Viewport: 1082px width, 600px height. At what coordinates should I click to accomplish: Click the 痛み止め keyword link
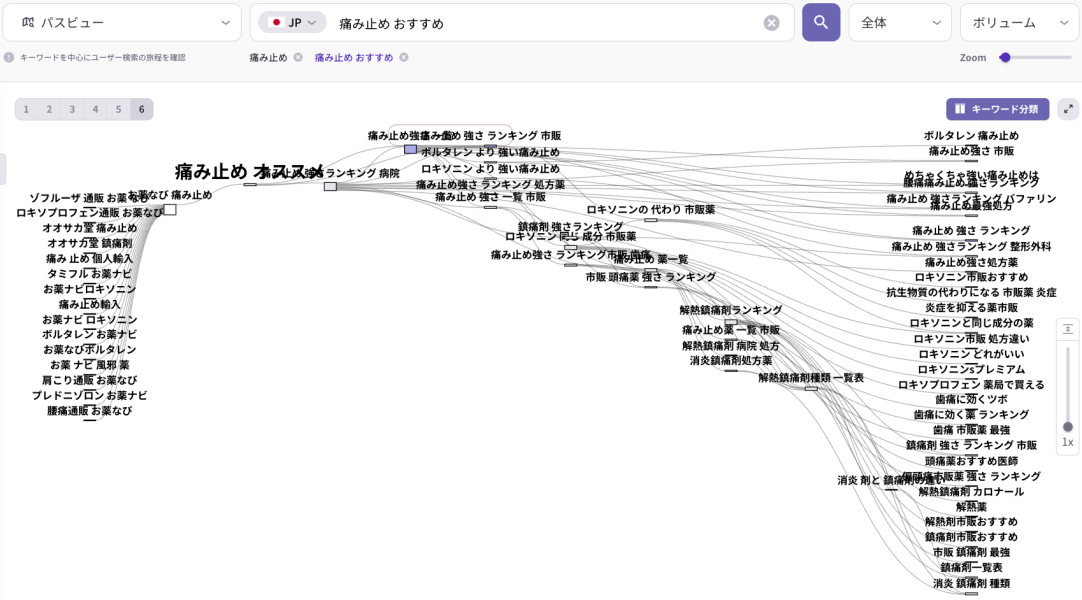268,58
